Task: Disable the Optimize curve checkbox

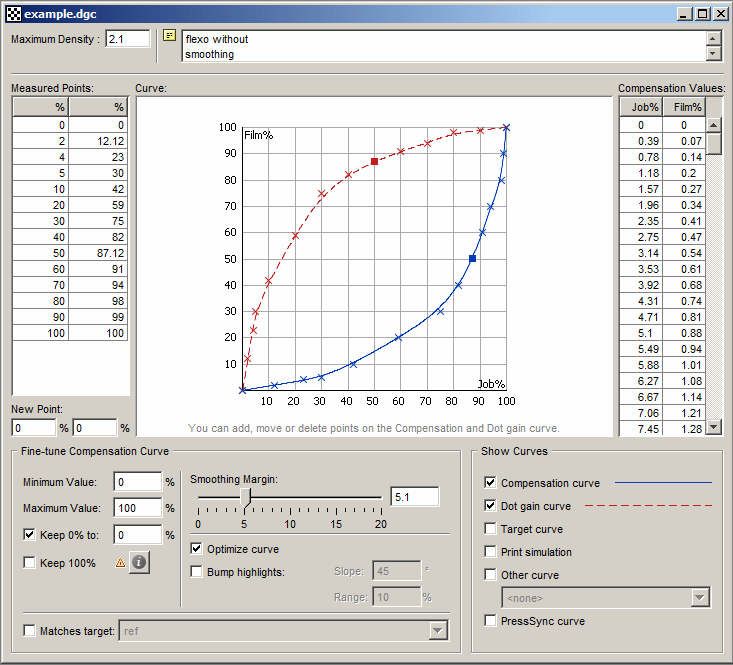Action: pos(196,548)
